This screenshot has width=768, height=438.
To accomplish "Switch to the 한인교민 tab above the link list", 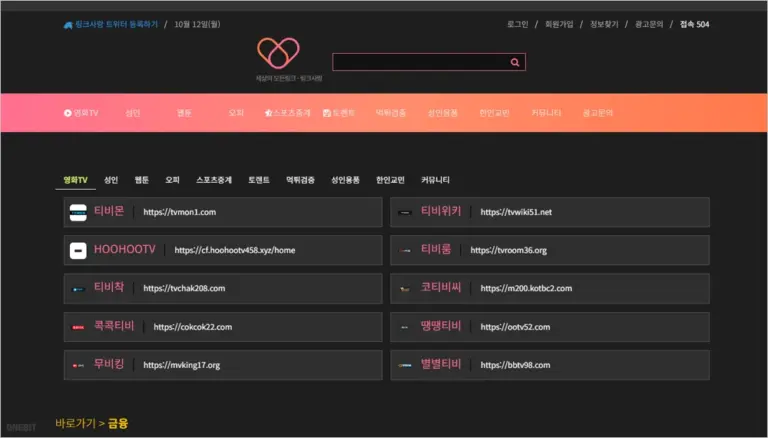I will point(390,180).
